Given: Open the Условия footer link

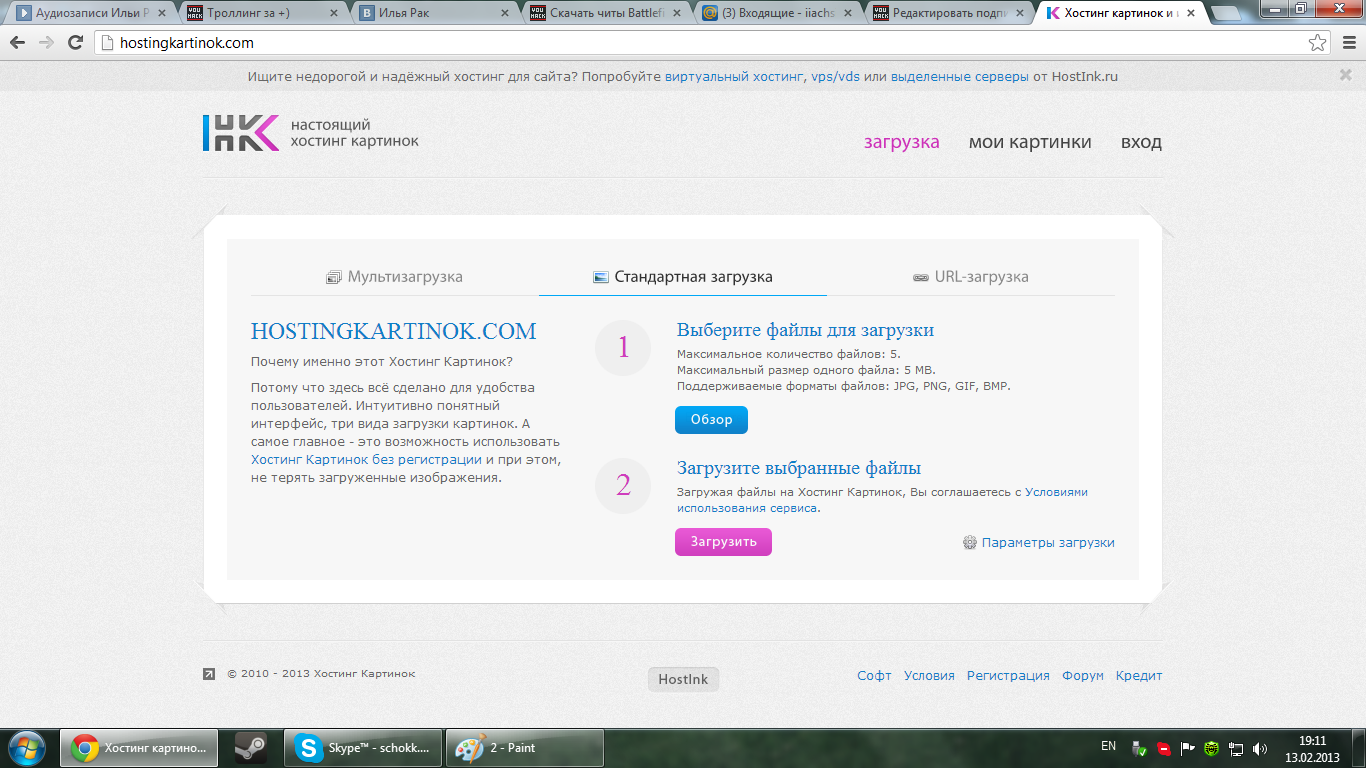Looking at the screenshot, I should coord(929,675).
